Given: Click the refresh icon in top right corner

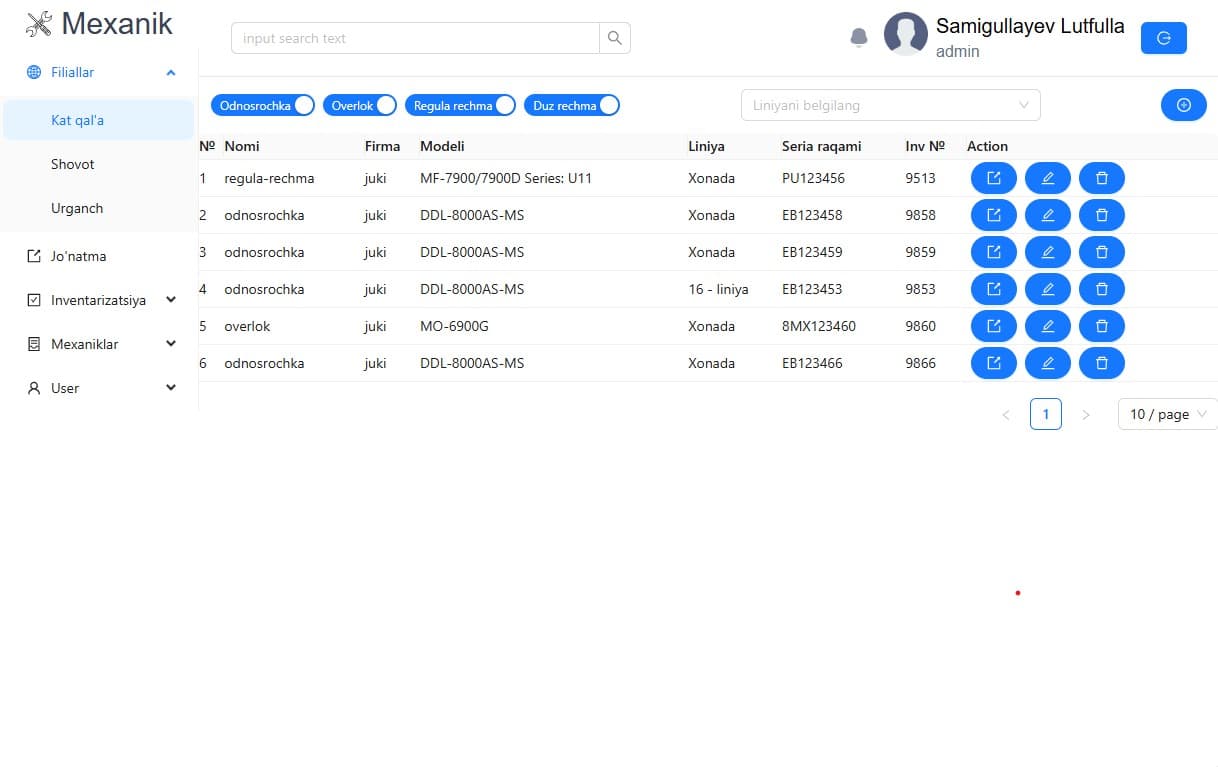Looking at the screenshot, I should coord(1163,38).
